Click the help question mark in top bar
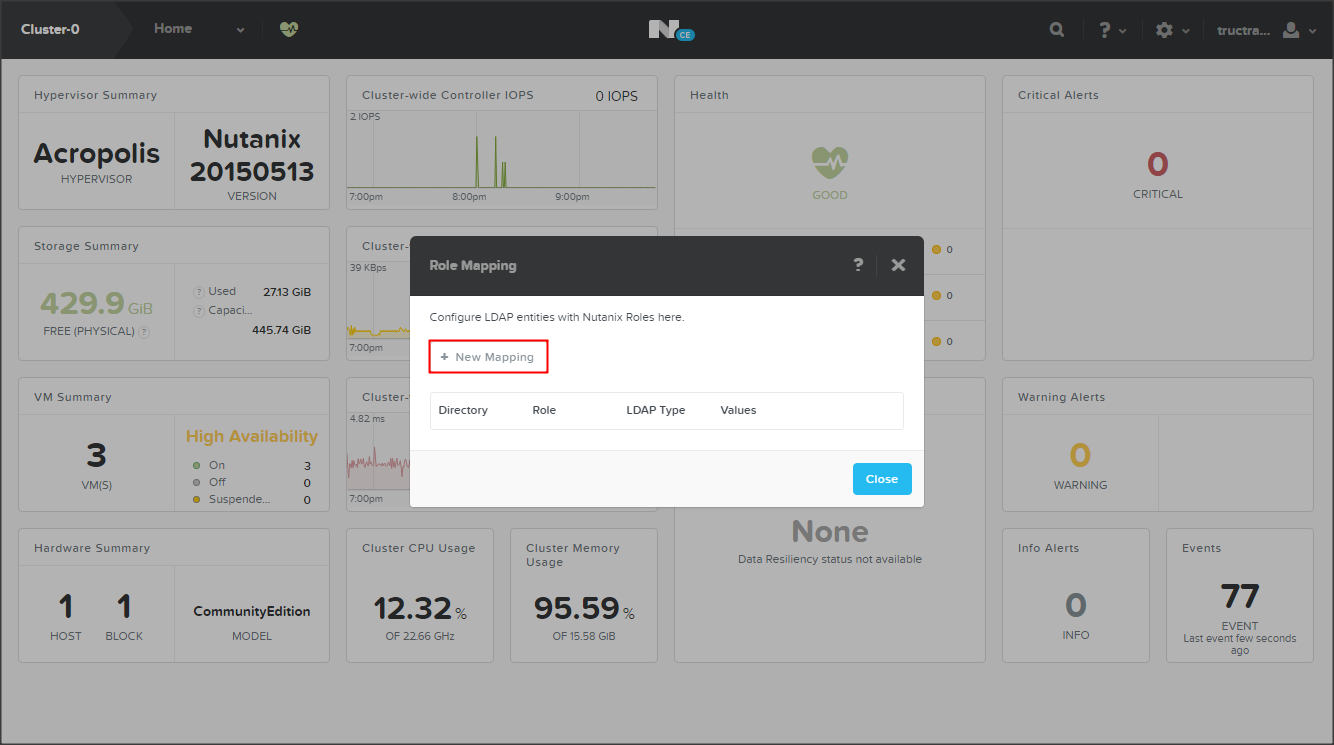1334x745 pixels. [1104, 30]
